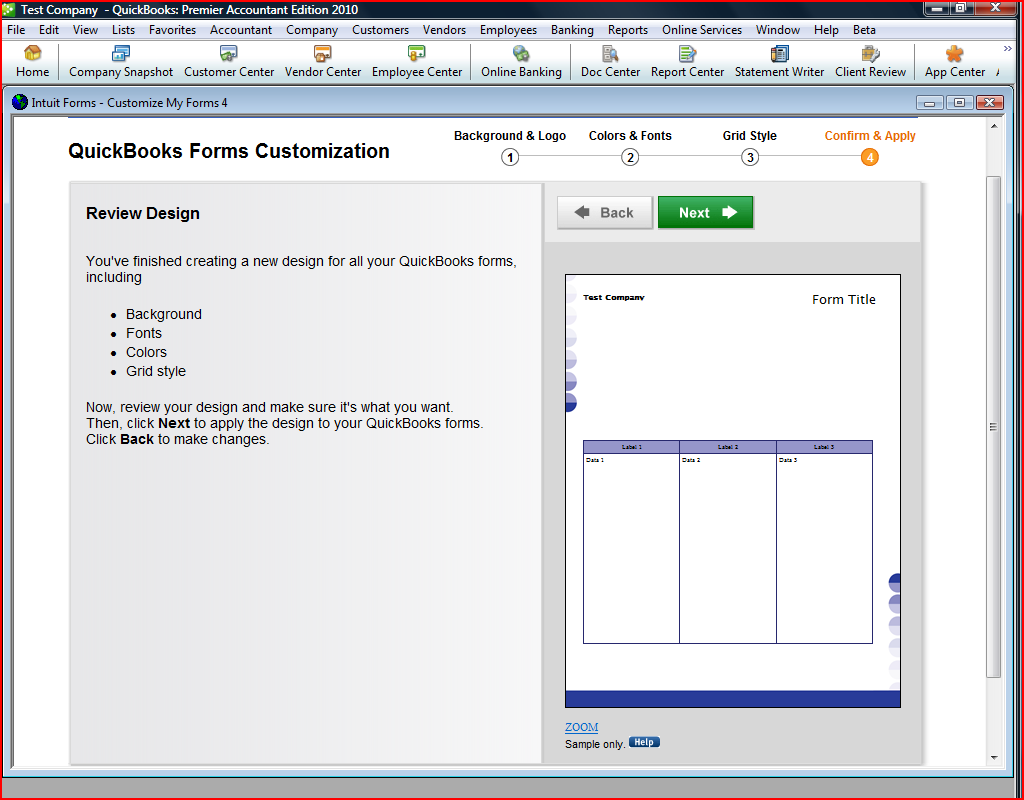Click the 'Colors' bullet text

(146, 352)
